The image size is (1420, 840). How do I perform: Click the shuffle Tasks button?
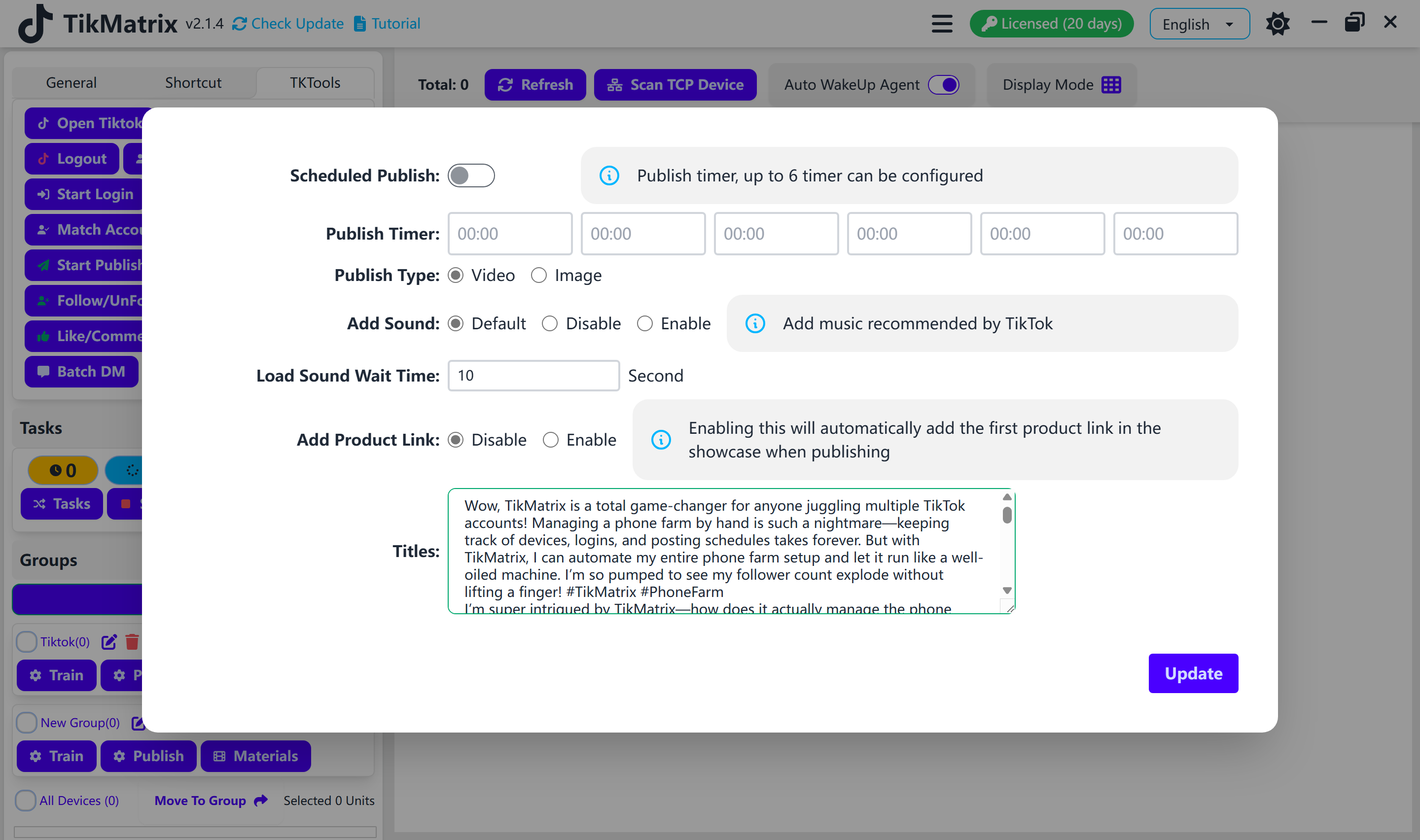(62, 504)
